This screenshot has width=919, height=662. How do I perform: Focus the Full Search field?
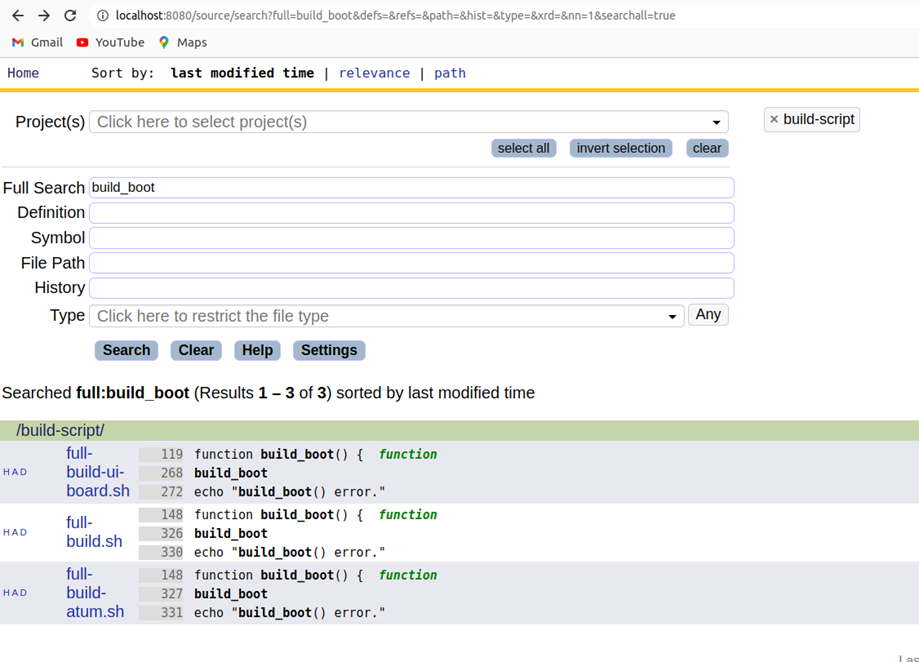click(411, 187)
